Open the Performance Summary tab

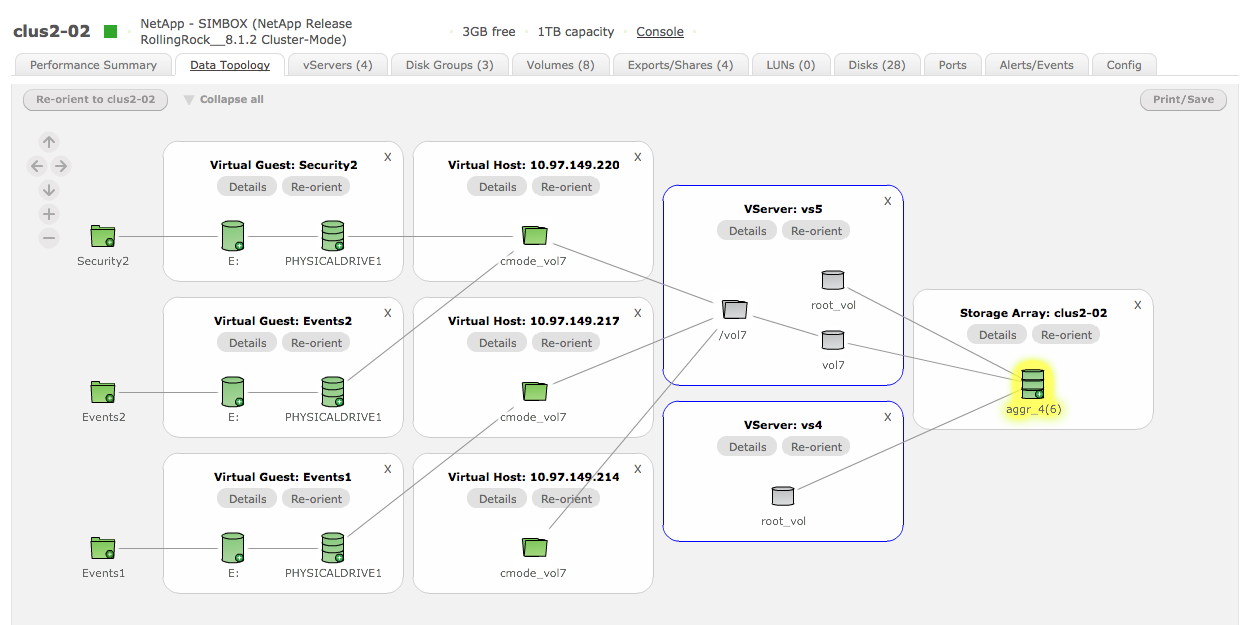[93, 65]
